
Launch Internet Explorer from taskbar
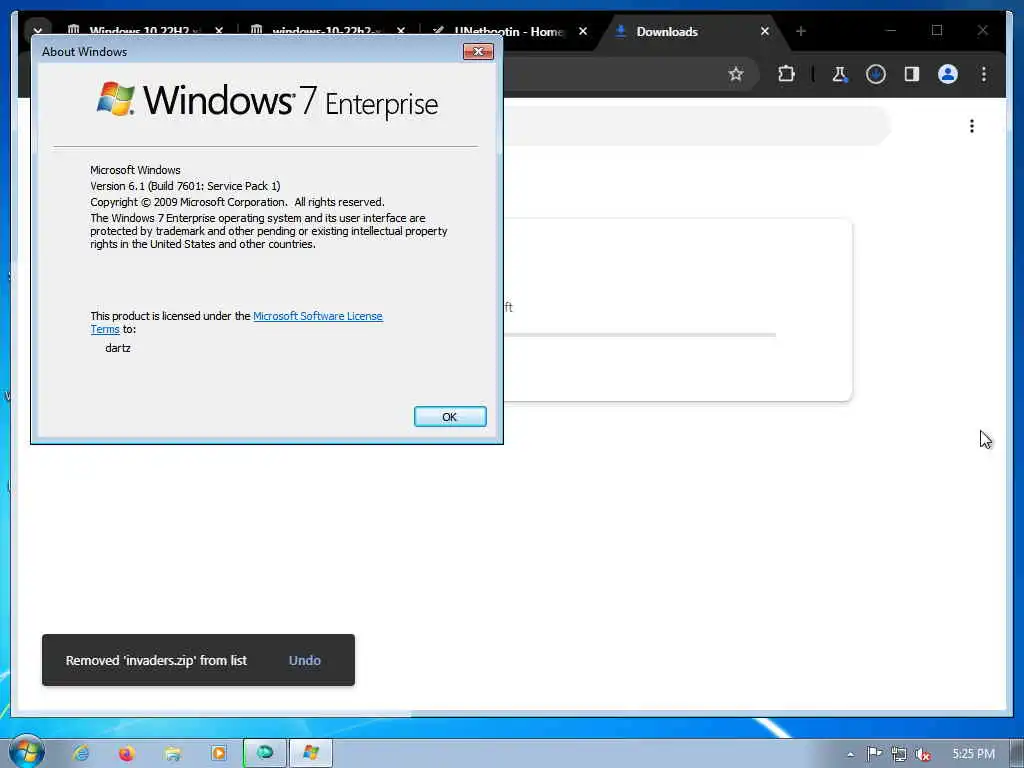click(81, 753)
